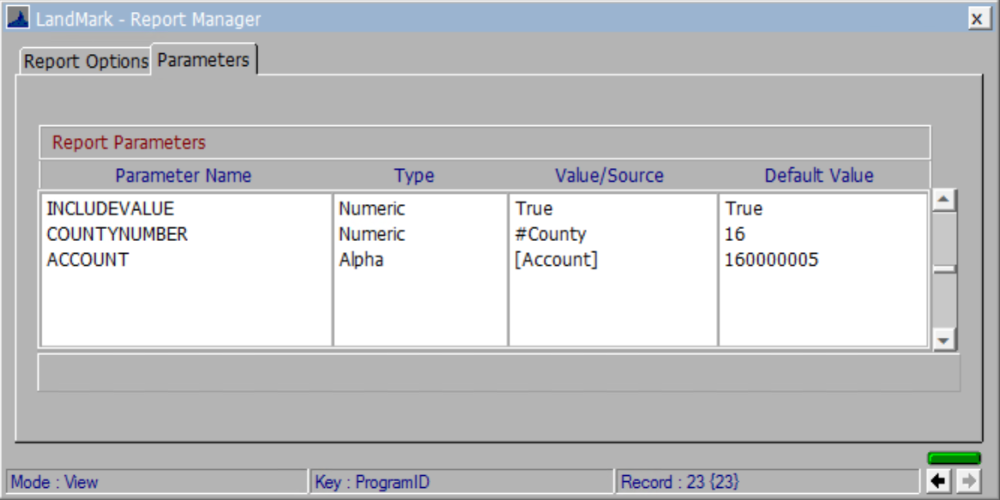1000x500 pixels.
Task: Click the LandMark application icon in title bar
Action: pos(17,18)
